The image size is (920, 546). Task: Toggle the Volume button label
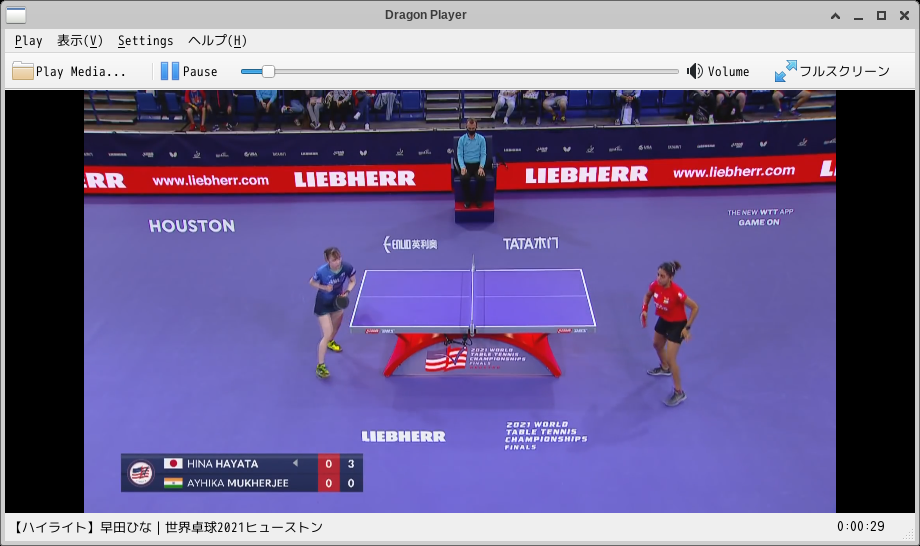coord(728,72)
